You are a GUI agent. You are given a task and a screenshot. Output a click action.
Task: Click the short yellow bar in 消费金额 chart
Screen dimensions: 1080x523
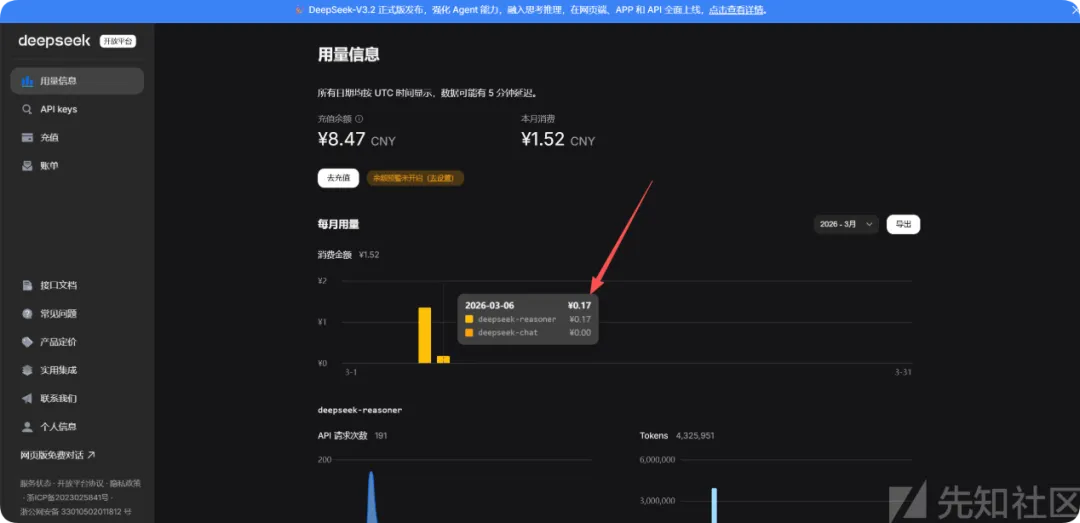coord(444,360)
